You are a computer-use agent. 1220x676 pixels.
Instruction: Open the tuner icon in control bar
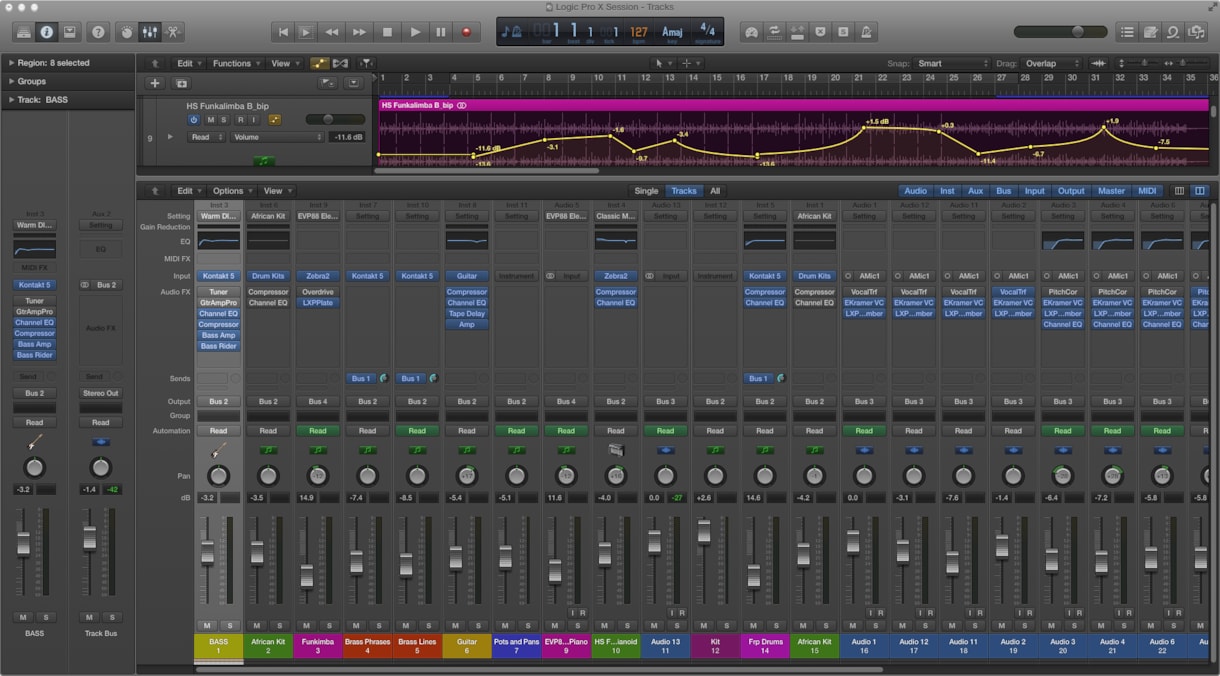[752, 32]
